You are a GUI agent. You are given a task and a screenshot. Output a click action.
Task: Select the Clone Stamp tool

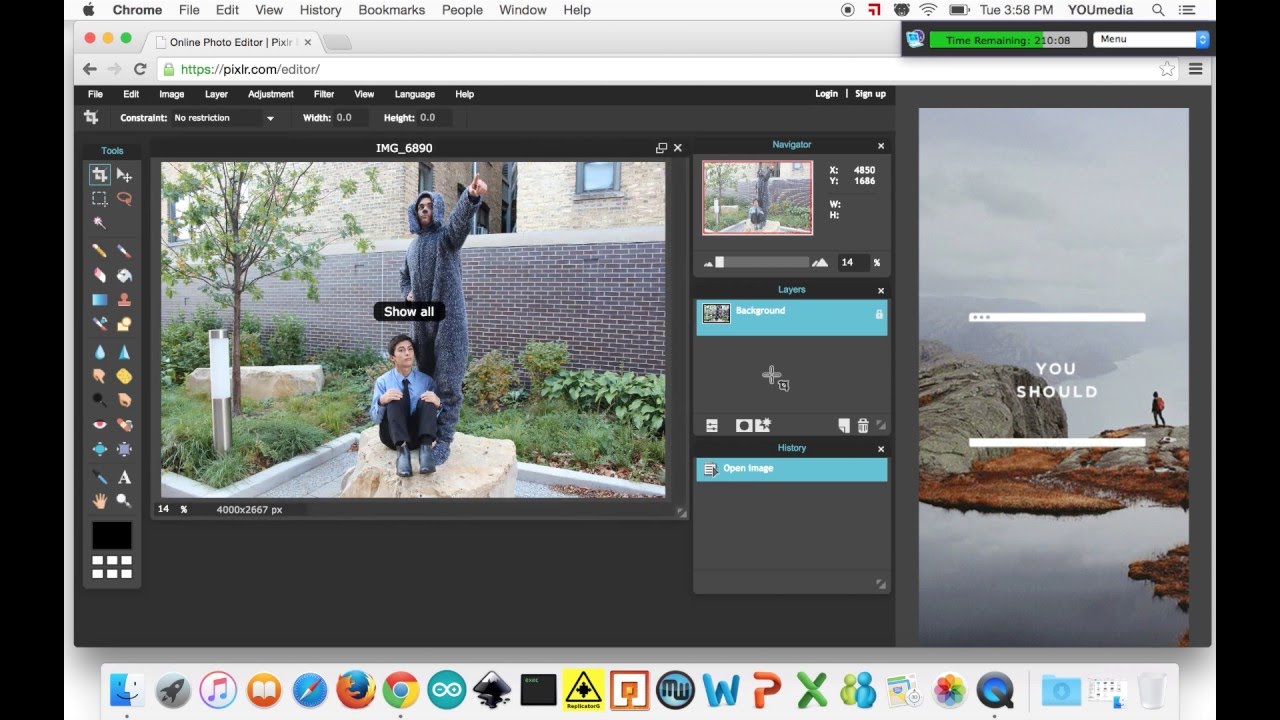[x=124, y=299]
